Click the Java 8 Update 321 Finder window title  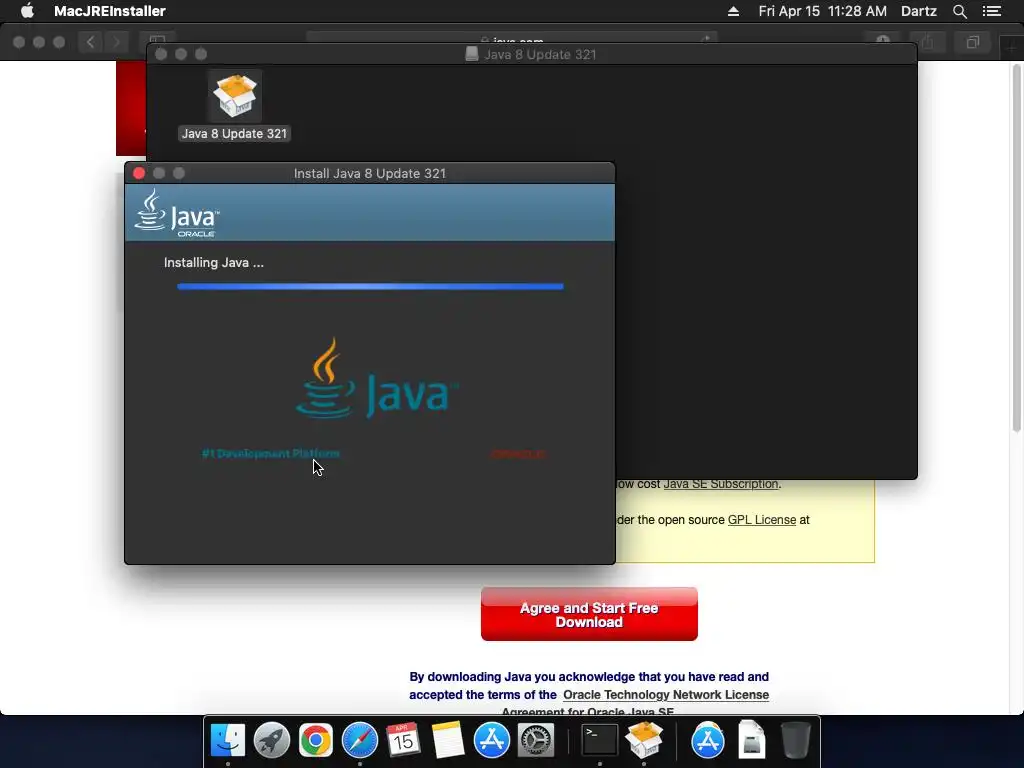pyautogui.click(x=540, y=54)
